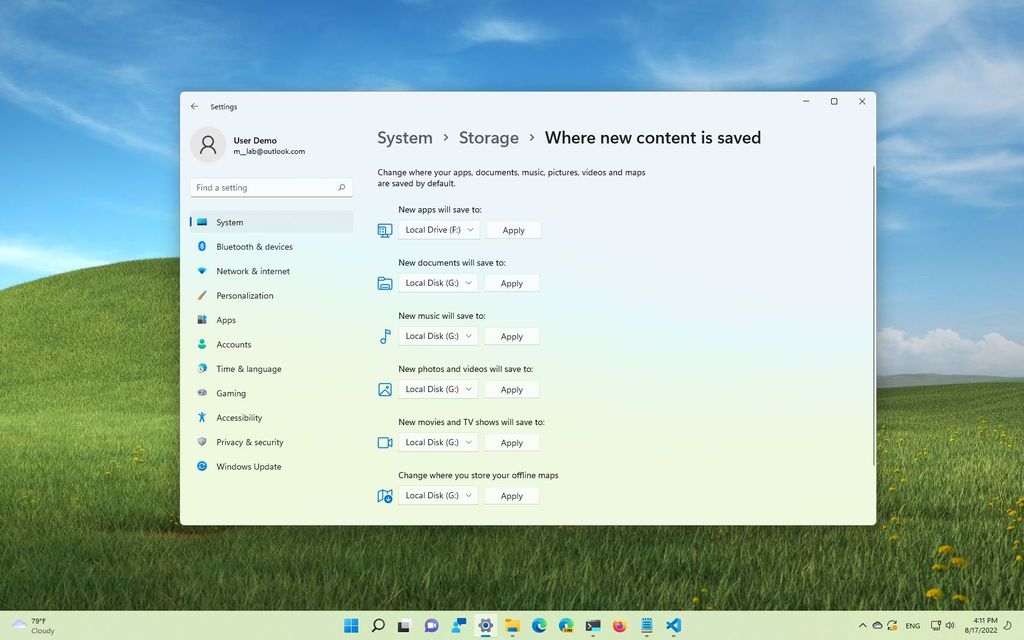Screen dimensions: 1024x640
Task: Open the drive dropdown for new music
Action: pos(437,336)
